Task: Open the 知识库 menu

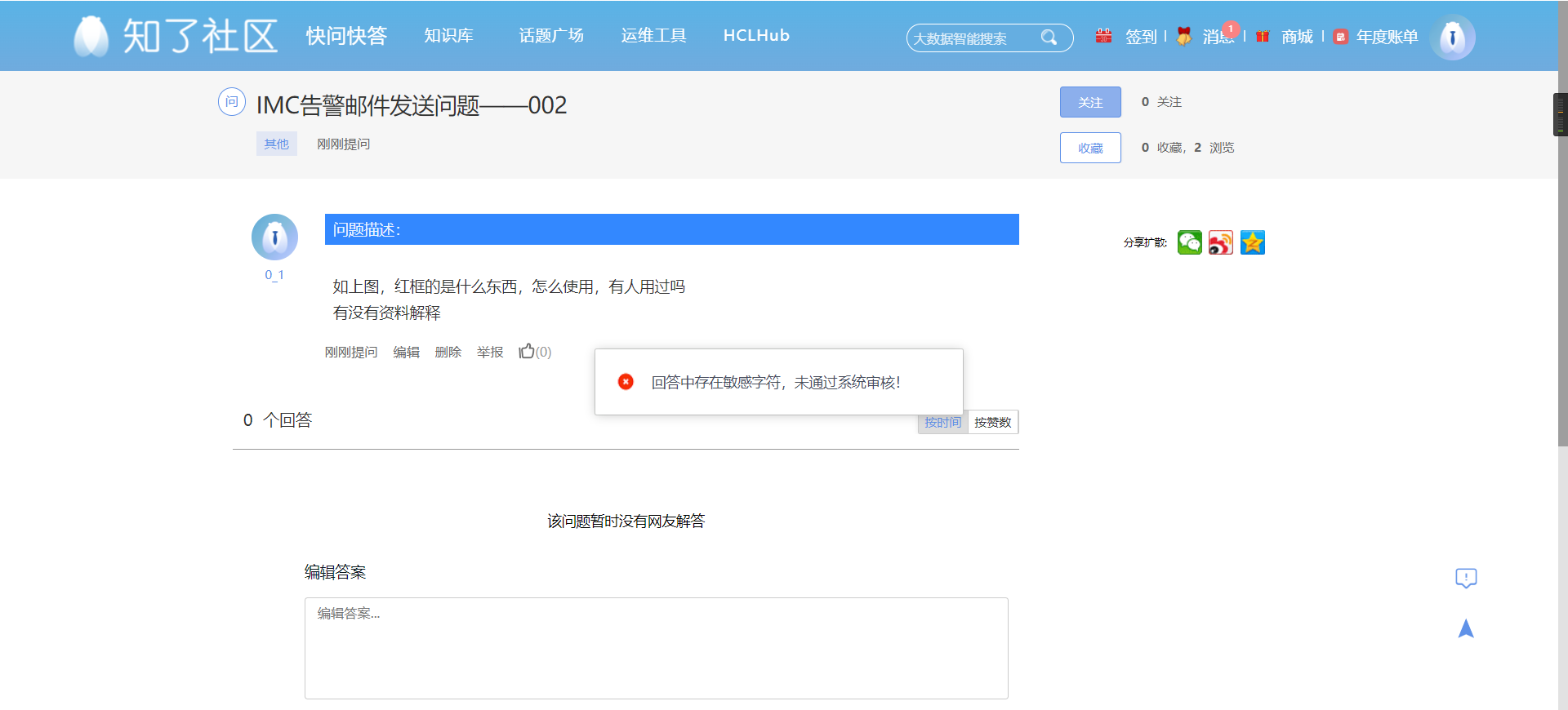Action: pyautogui.click(x=448, y=36)
